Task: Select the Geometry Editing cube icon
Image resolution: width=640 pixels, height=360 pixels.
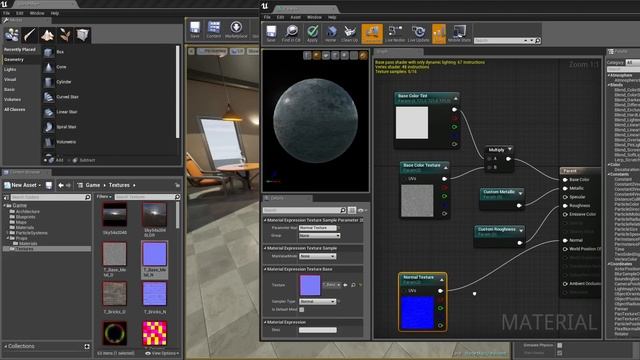Action: (x=82, y=35)
